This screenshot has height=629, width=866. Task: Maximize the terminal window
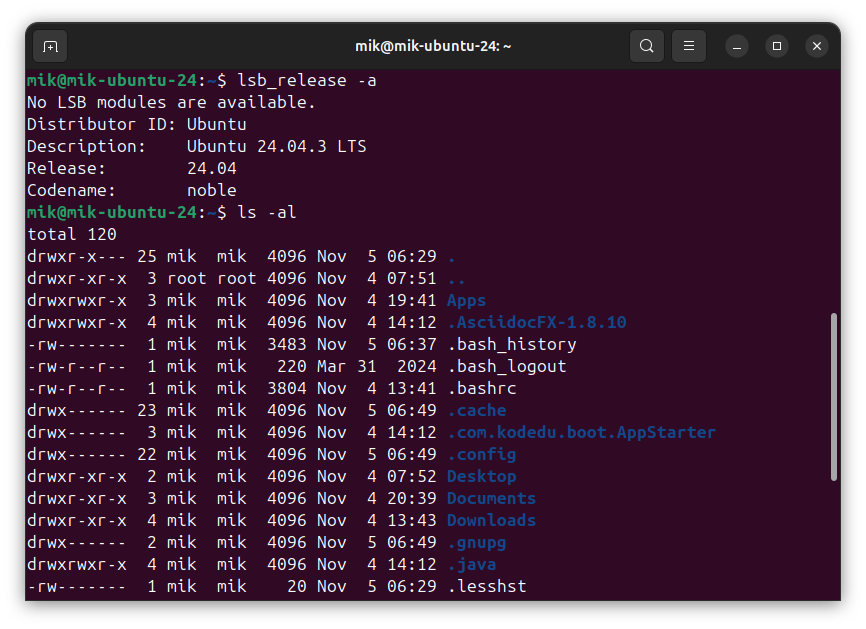coord(777,46)
